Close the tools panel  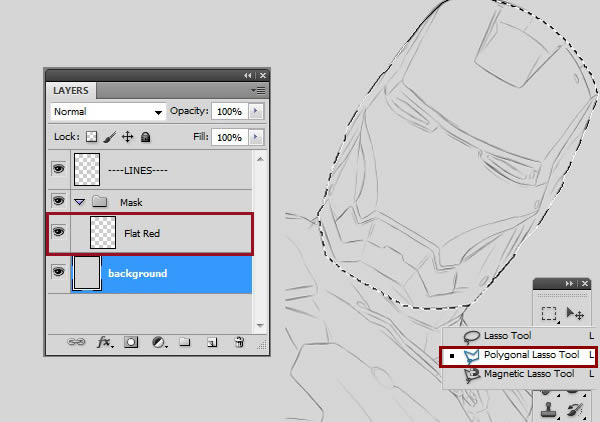coord(585,284)
